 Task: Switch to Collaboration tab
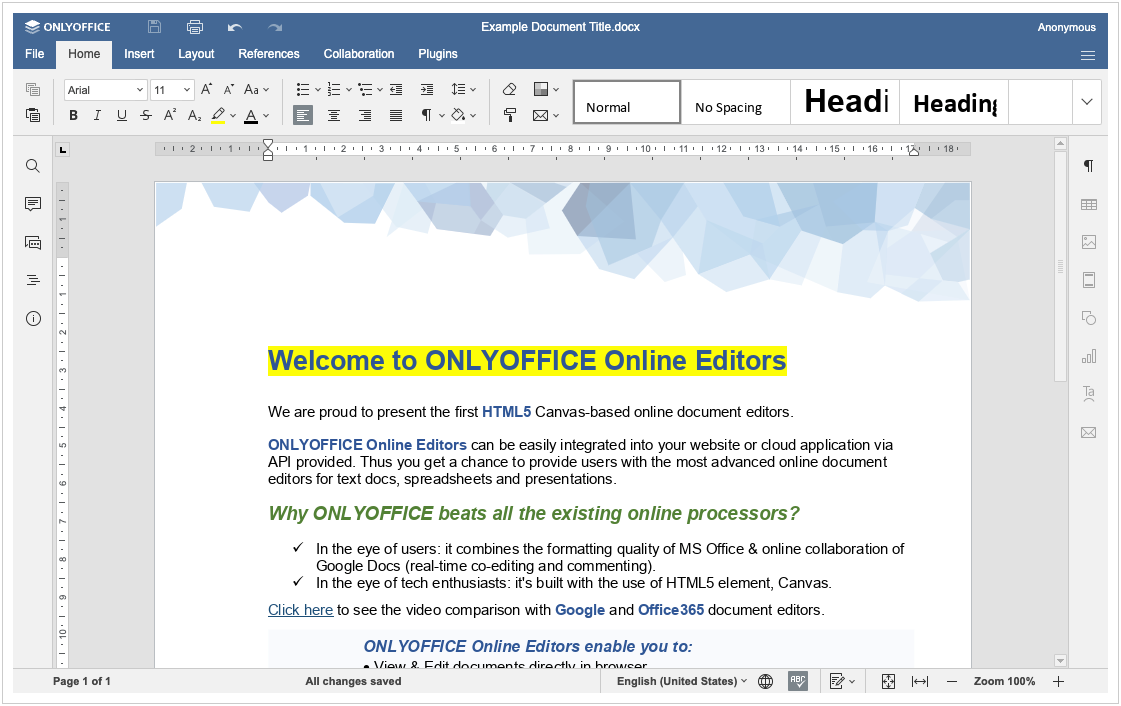[359, 54]
